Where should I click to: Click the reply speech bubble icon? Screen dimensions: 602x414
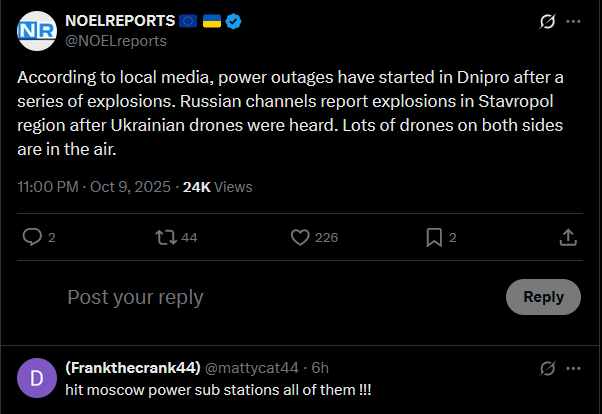32,237
